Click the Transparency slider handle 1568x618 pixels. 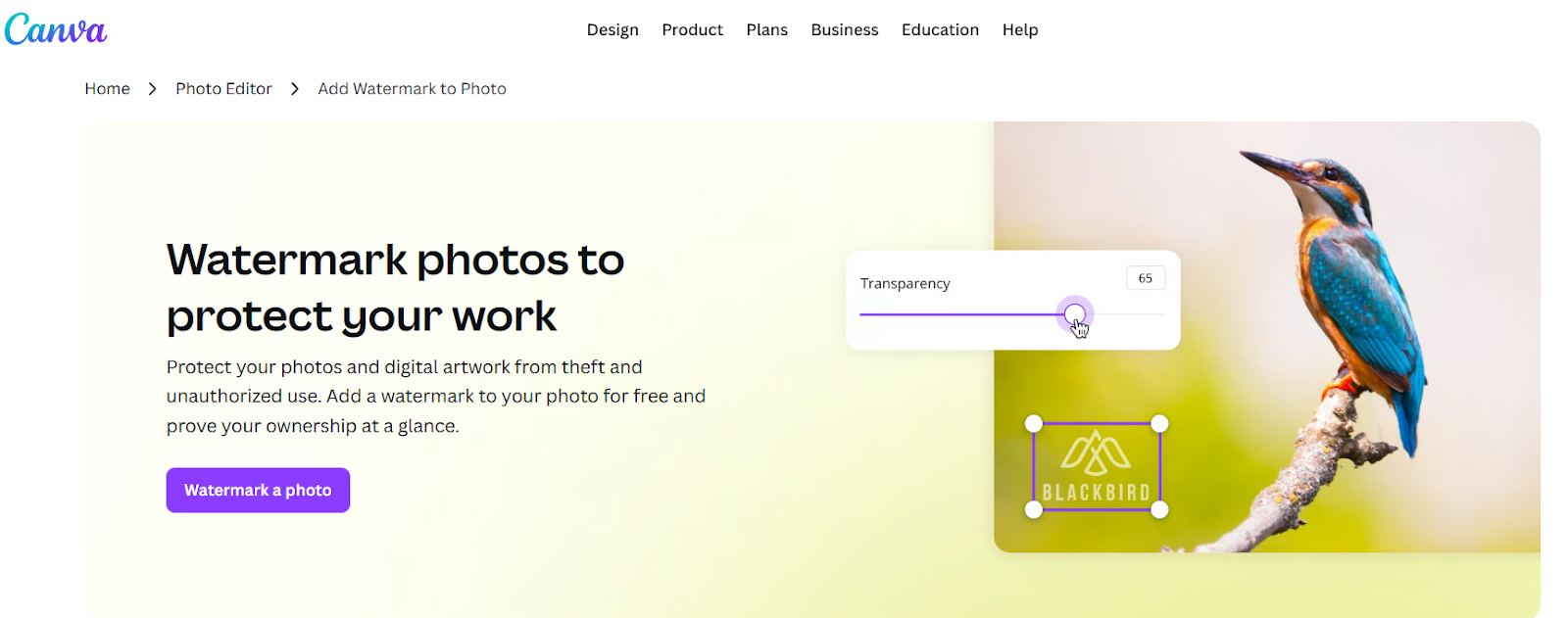[x=1075, y=314]
